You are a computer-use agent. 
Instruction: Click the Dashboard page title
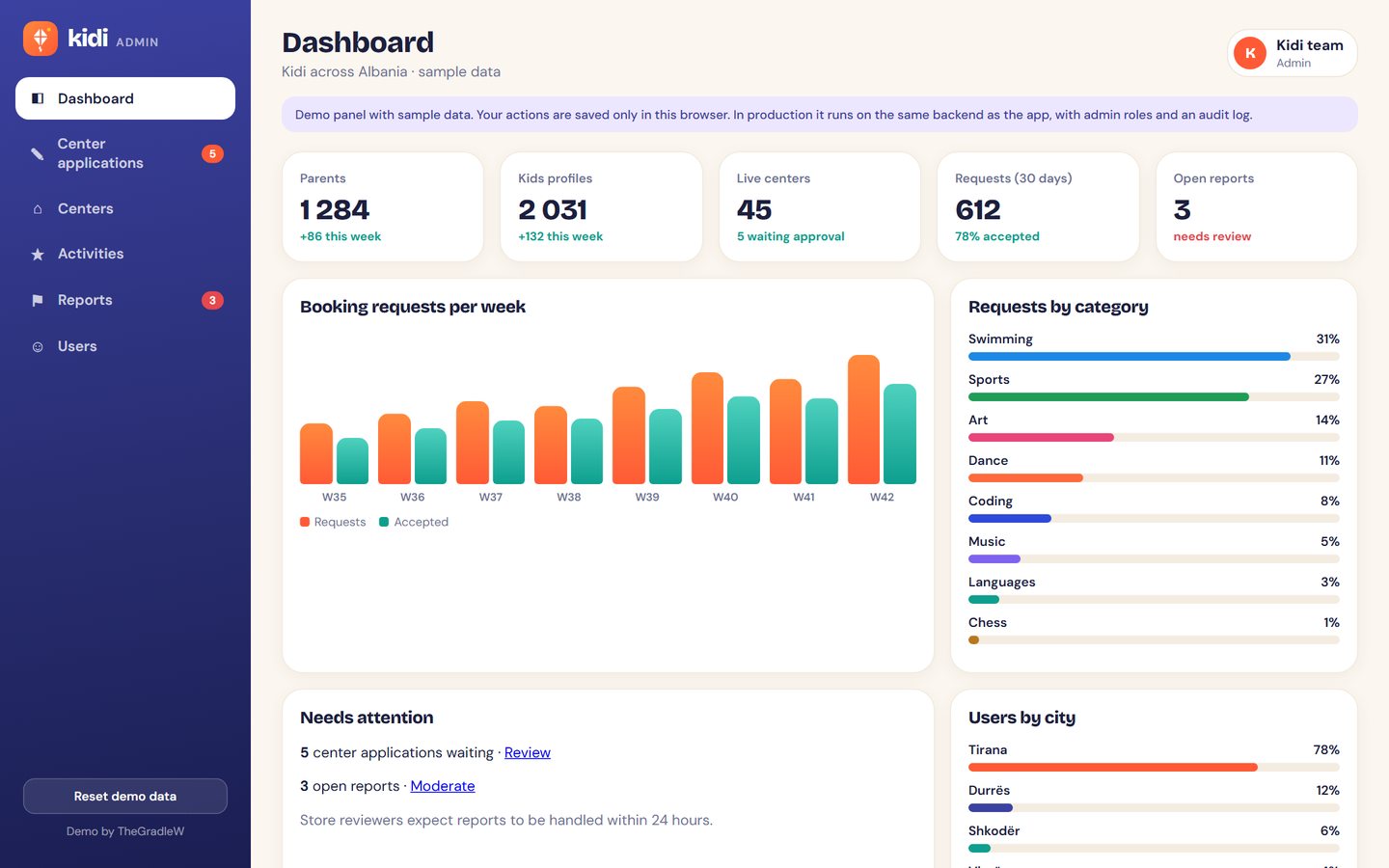[358, 42]
